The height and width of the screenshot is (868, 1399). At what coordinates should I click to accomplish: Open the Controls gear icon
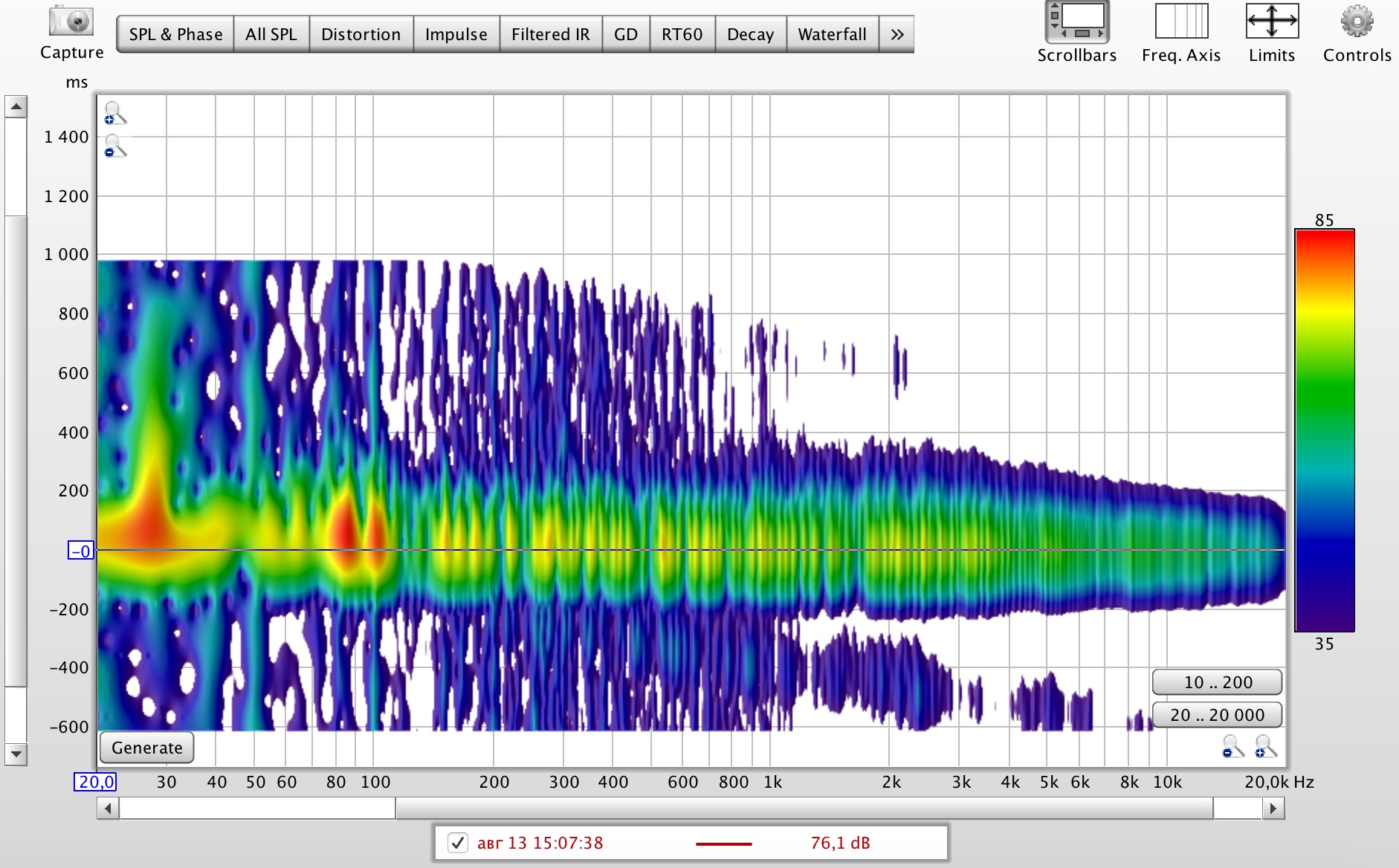coord(1357,22)
